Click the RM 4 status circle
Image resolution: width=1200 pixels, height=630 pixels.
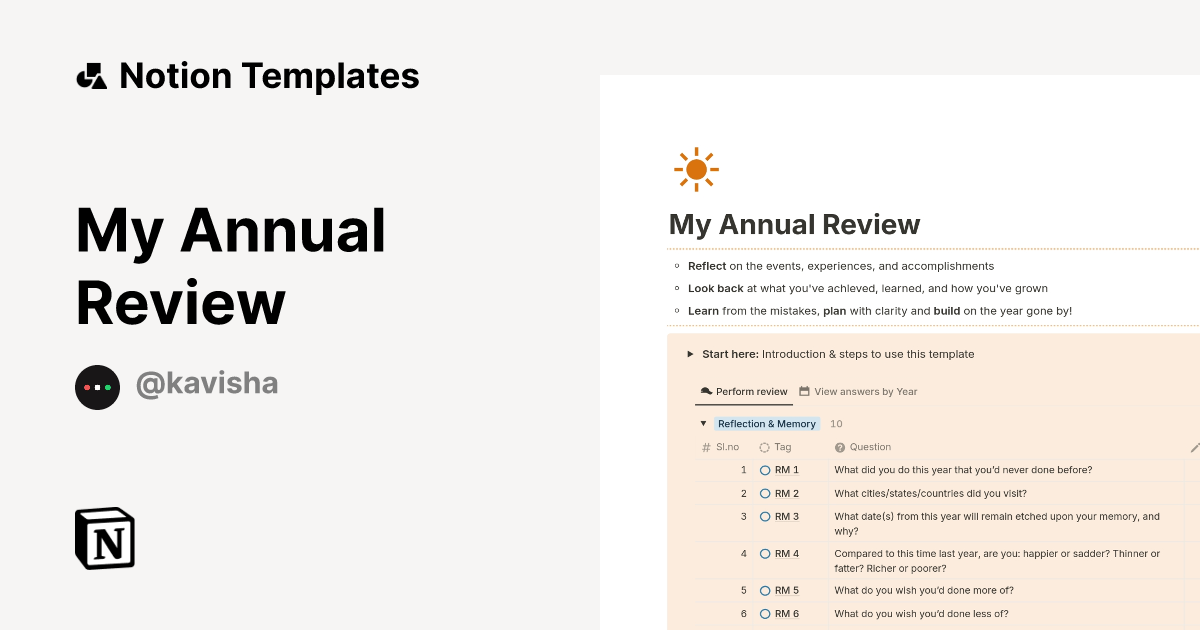tap(765, 554)
